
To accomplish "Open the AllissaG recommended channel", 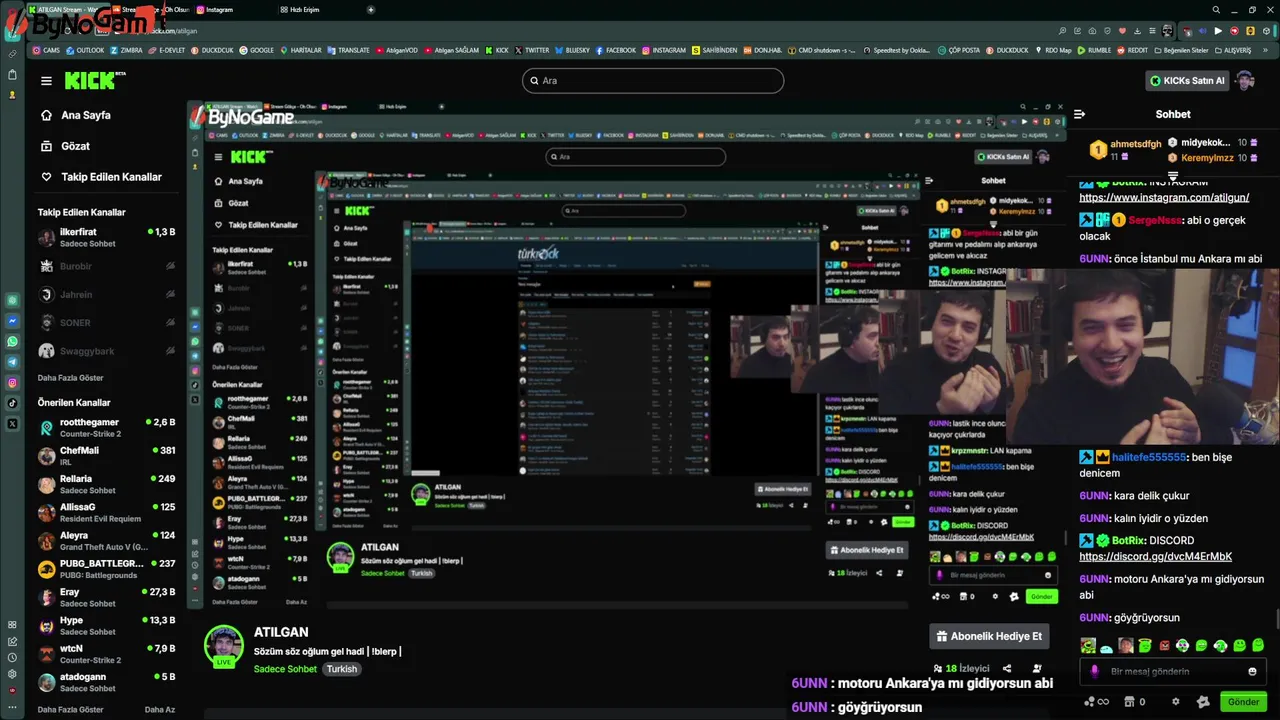I will click(106, 512).
